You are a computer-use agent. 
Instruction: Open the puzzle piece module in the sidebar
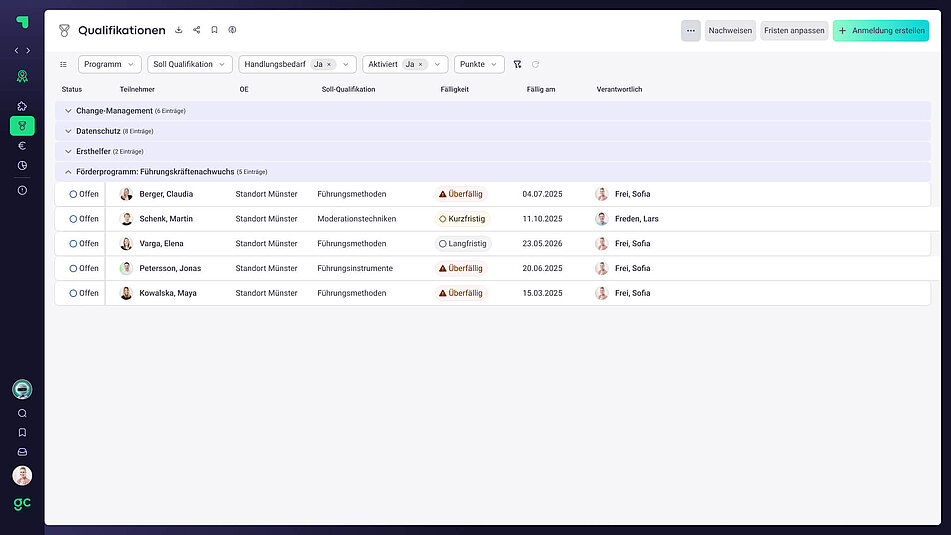click(22, 106)
